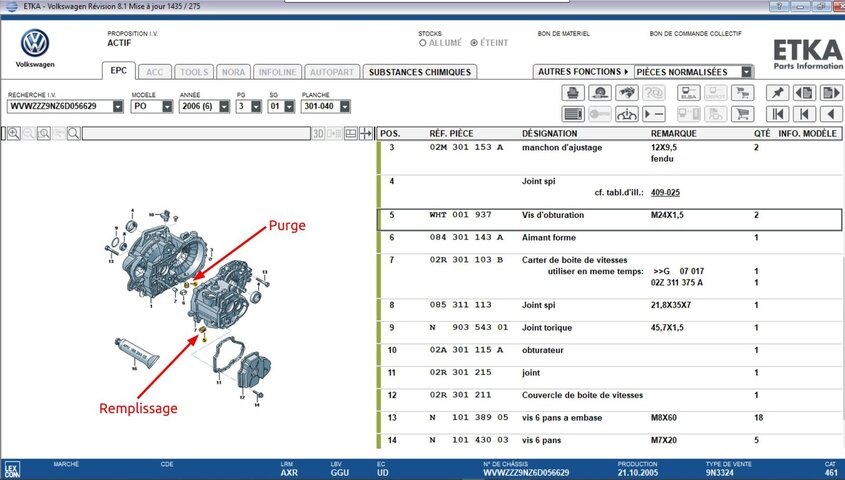Click the pushpin icon
Screen dimensions: 845x480
(x=778, y=93)
